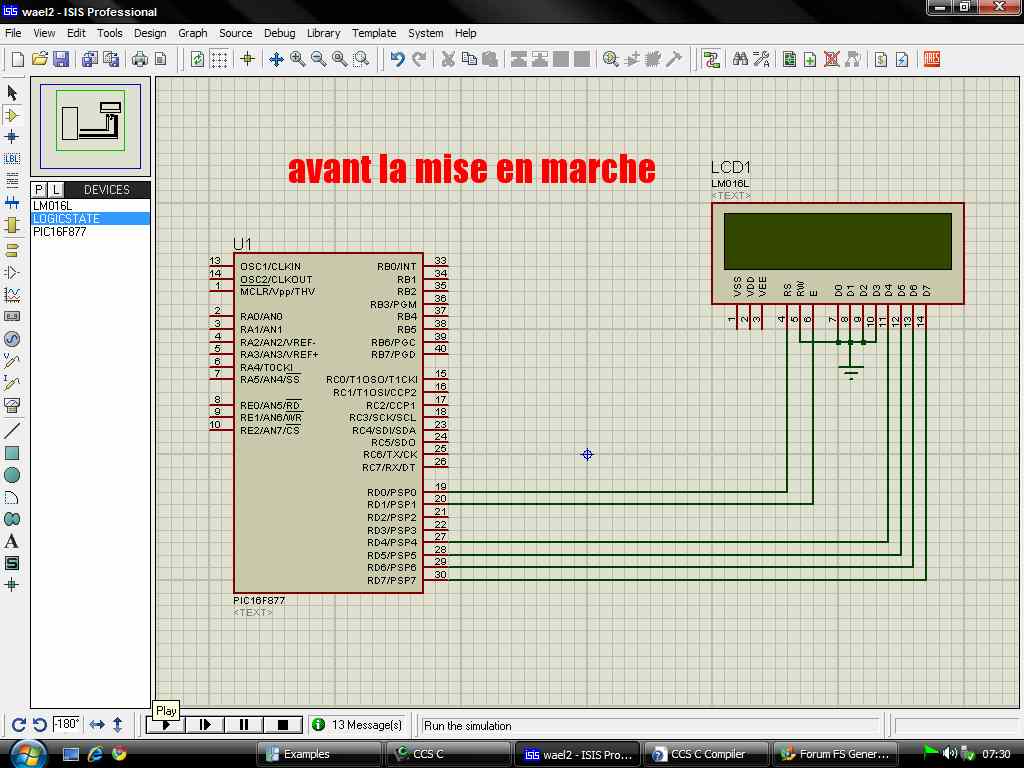Open the Template menu
The image size is (1024, 768).
pyautogui.click(x=374, y=33)
